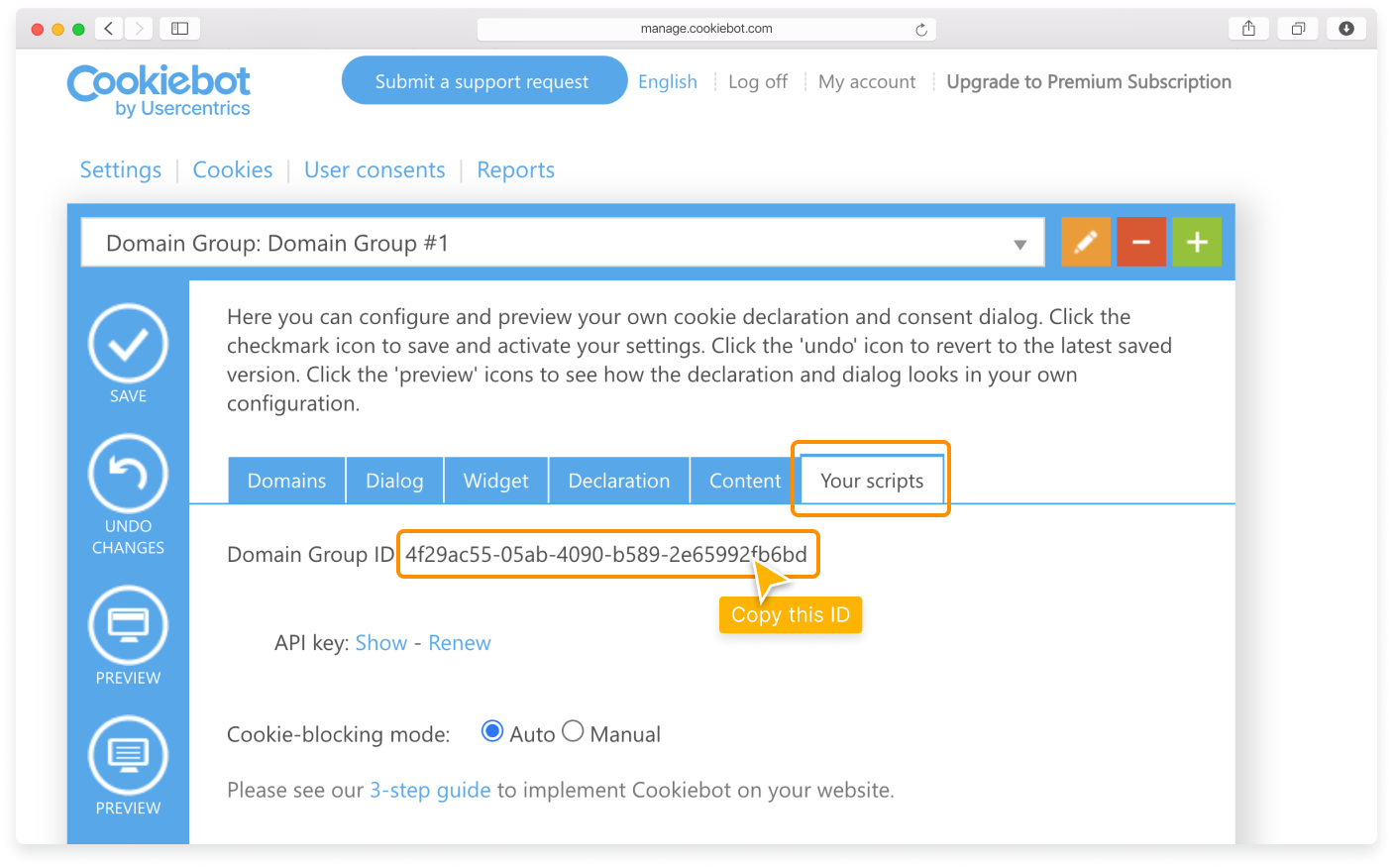Viewport: 1393px width, 868px height.
Task: Click the Save checkmark icon
Action: click(128, 344)
